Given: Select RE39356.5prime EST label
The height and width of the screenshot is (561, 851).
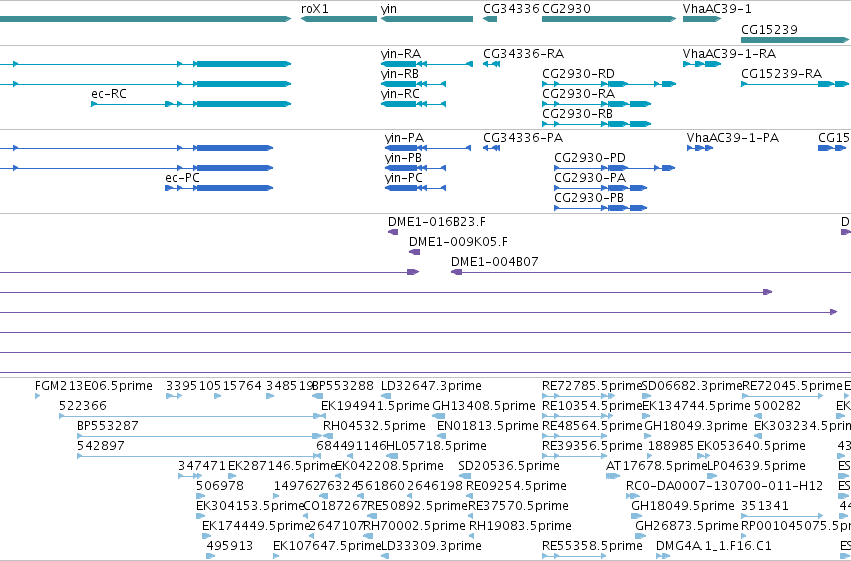Looking at the screenshot, I should point(592,446).
